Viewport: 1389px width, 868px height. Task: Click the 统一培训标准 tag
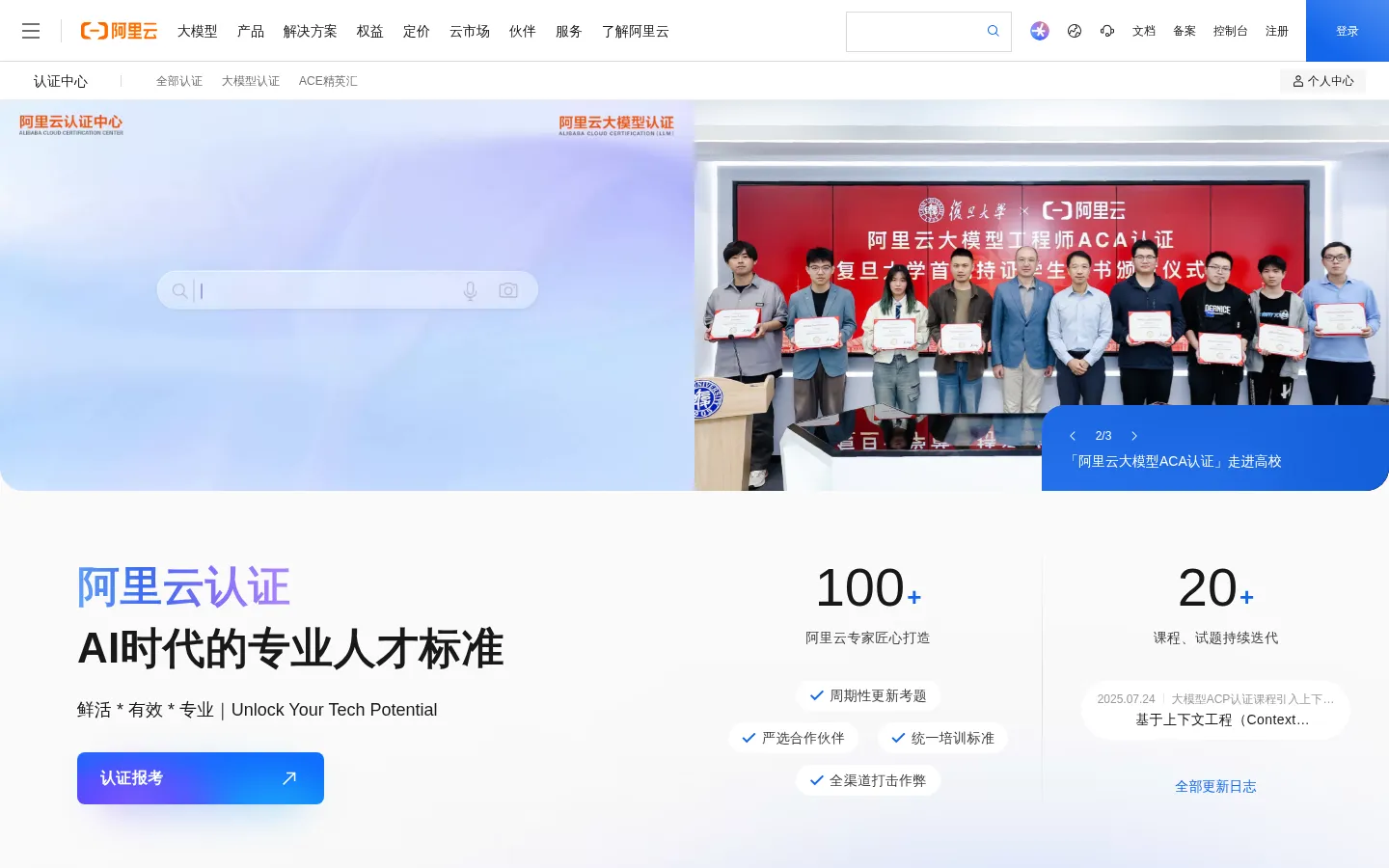tap(942, 738)
